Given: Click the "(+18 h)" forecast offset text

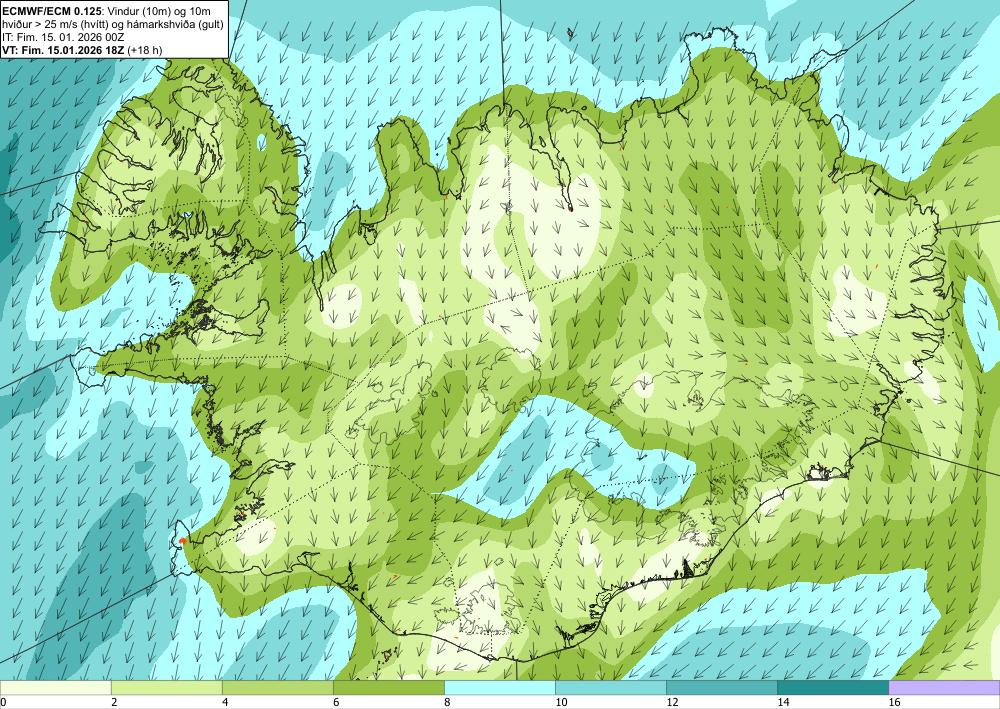Looking at the screenshot, I should [145, 49].
